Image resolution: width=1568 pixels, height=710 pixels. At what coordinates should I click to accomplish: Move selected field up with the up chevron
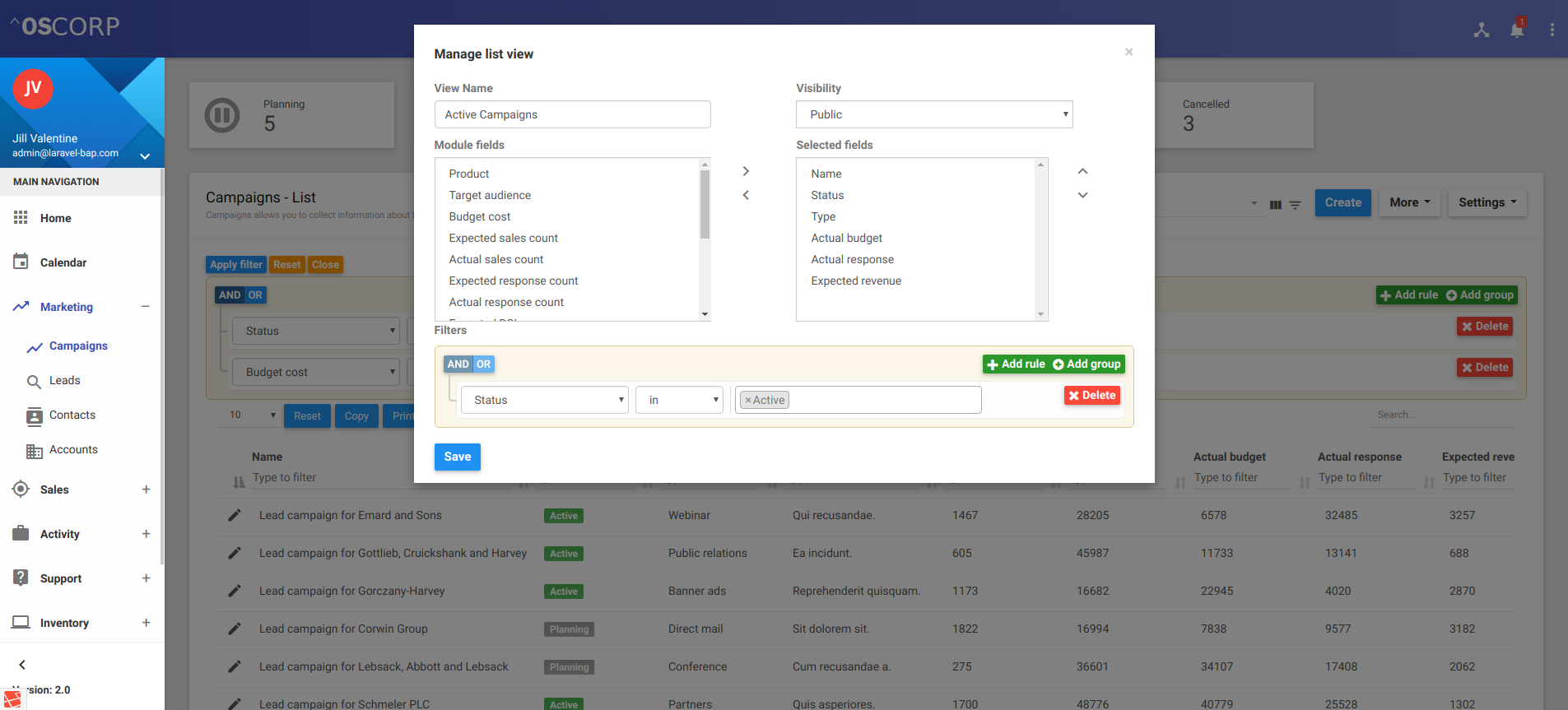[1082, 171]
